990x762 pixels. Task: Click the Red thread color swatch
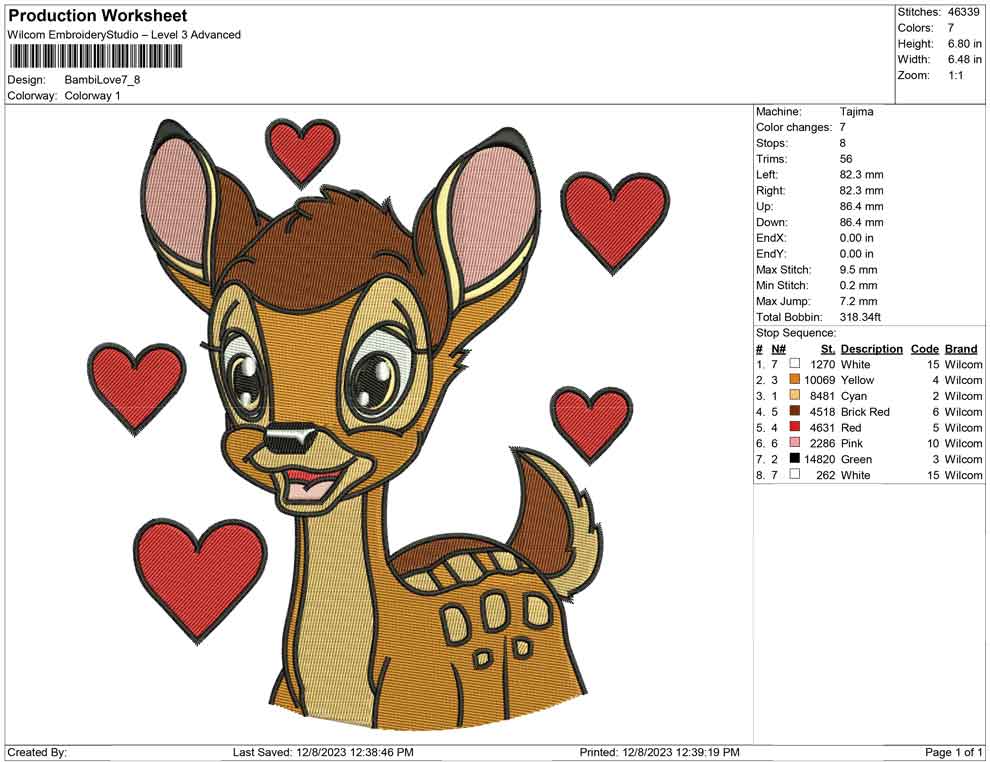(x=795, y=427)
